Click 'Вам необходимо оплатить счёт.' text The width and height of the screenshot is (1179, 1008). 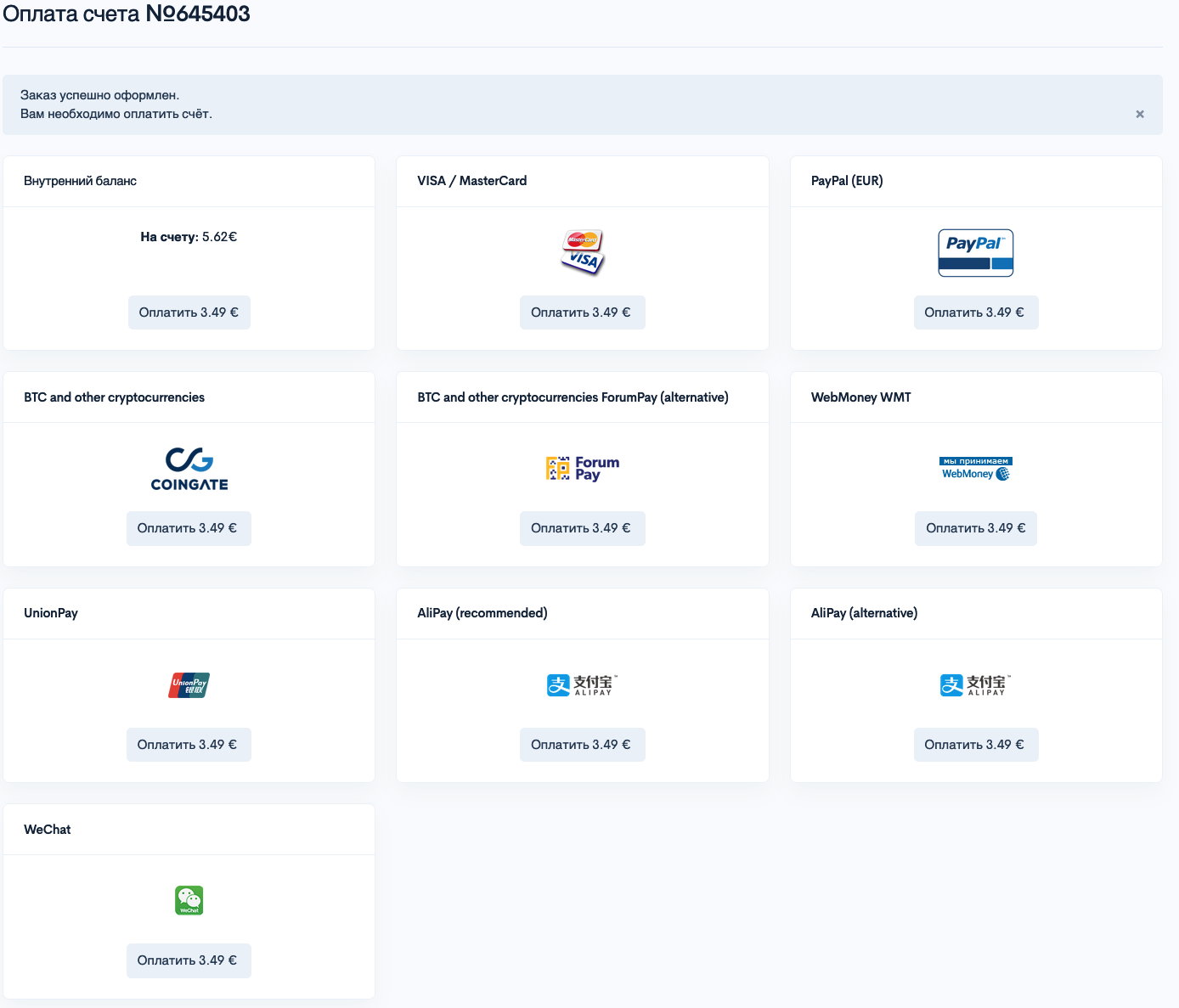[x=116, y=114]
